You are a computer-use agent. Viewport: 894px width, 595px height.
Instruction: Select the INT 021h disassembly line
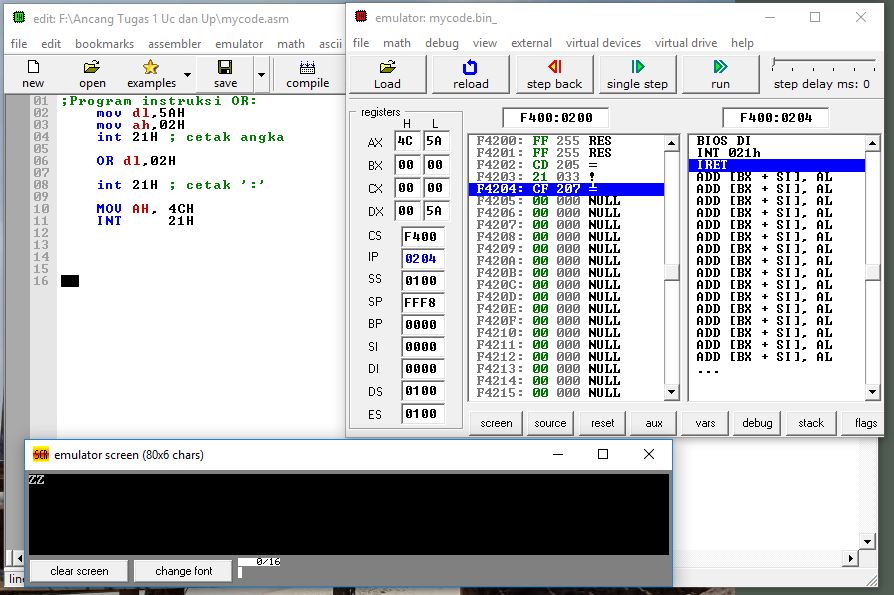pyautogui.click(x=728, y=153)
